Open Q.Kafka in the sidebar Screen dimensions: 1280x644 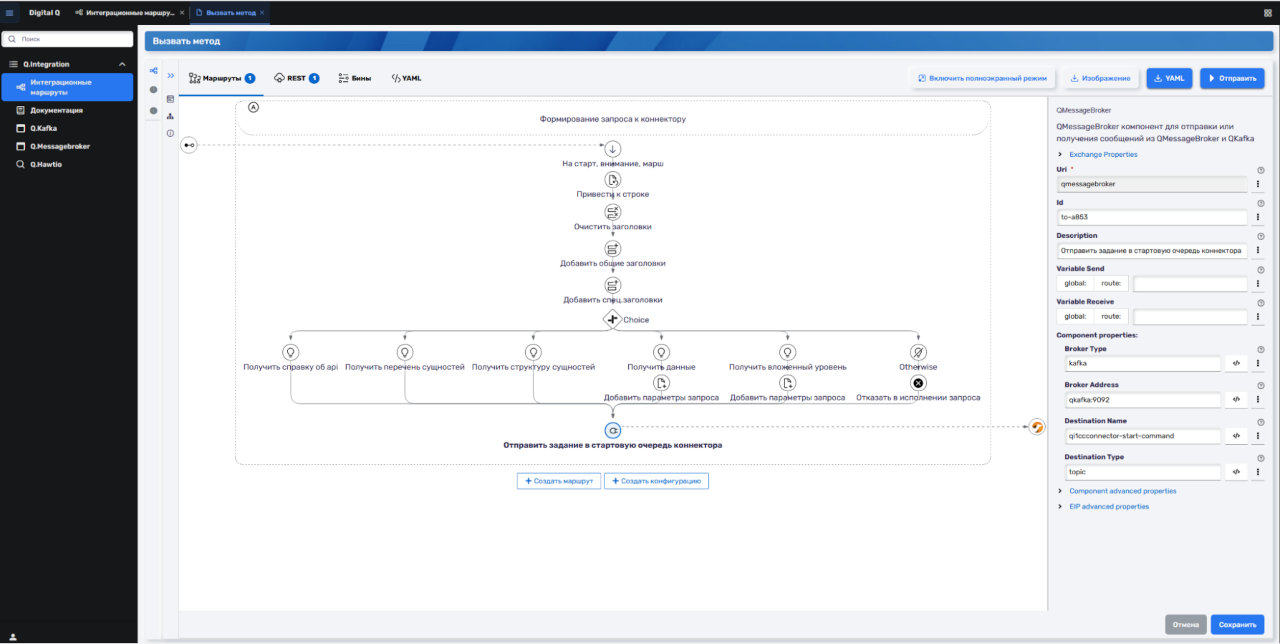pos(68,128)
